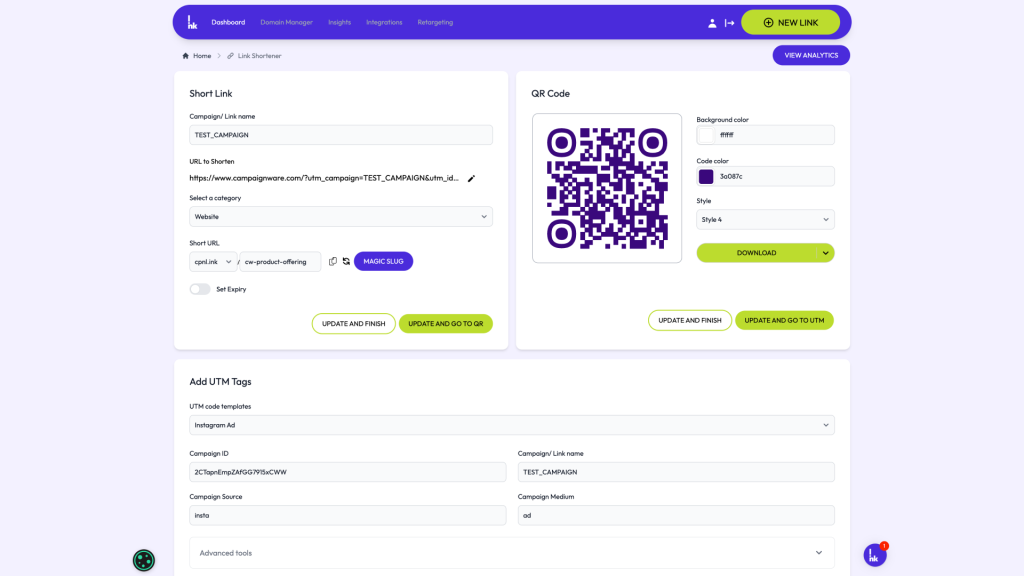Click the round green cookie settings icon
The width and height of the screenshot is (1024, 576).
pyautogui.click(x=144, y=560)
